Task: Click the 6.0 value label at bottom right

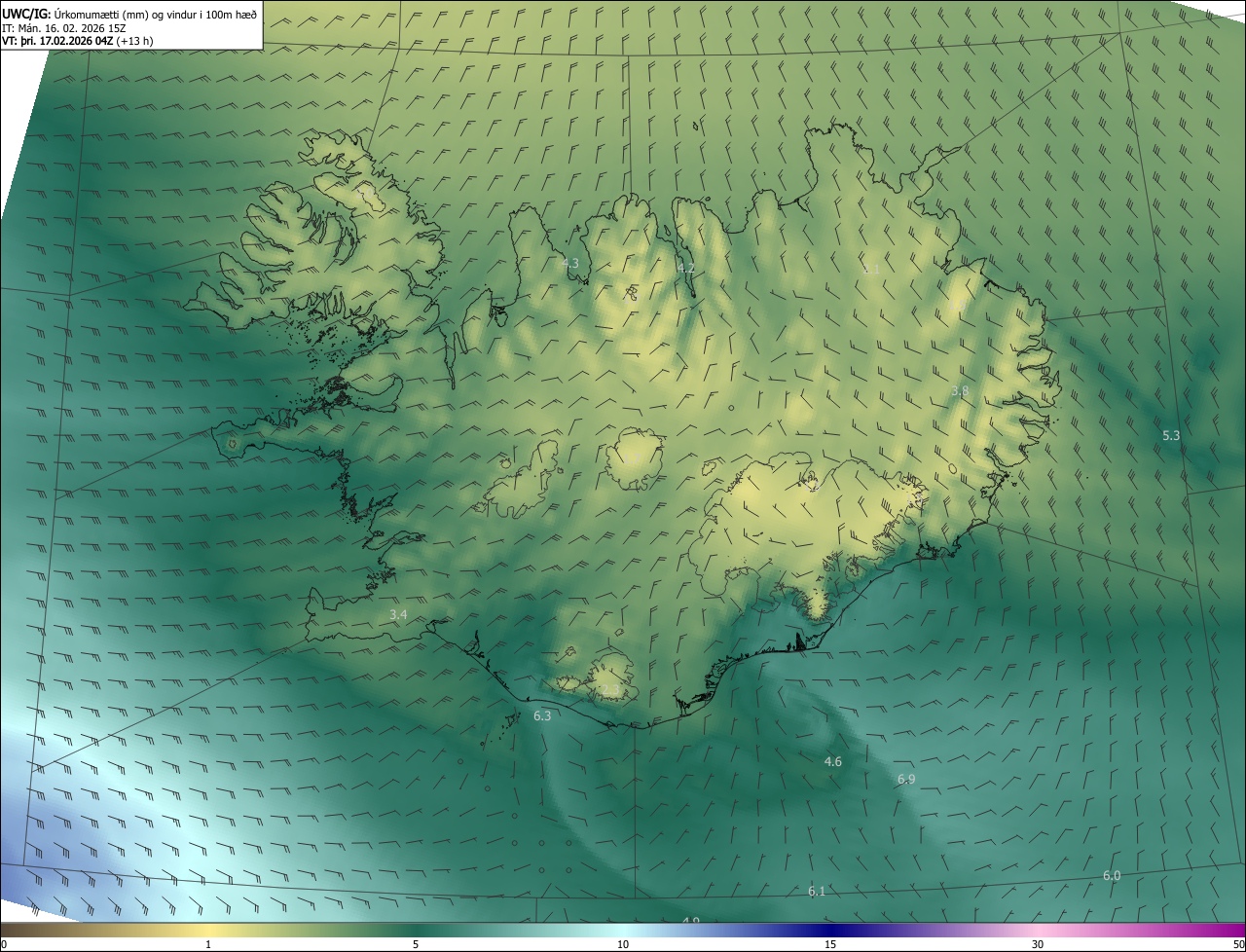Action: [1112, 876]
